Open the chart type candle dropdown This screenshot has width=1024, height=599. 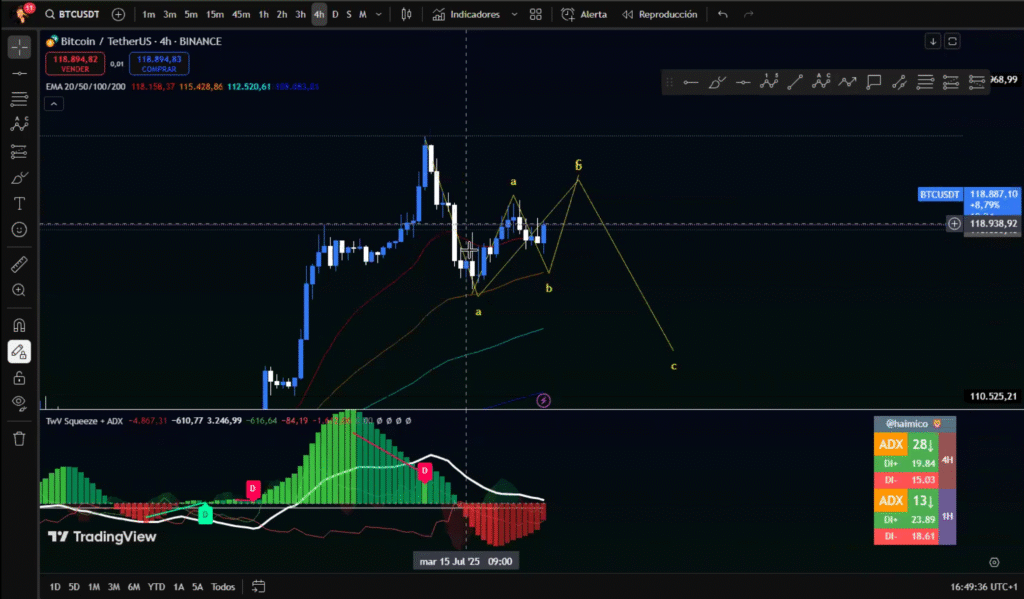406,14
